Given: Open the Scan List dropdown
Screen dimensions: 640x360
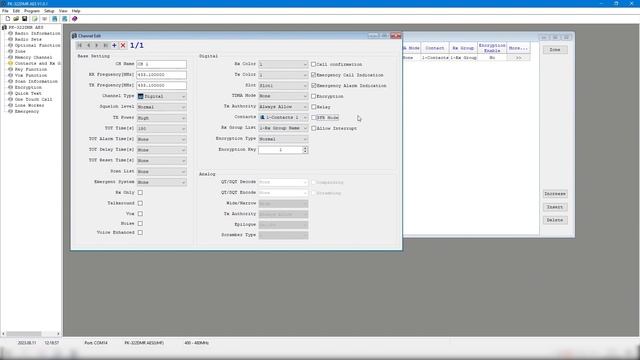Looking at the screenshot, I should (x=162, y=171).
